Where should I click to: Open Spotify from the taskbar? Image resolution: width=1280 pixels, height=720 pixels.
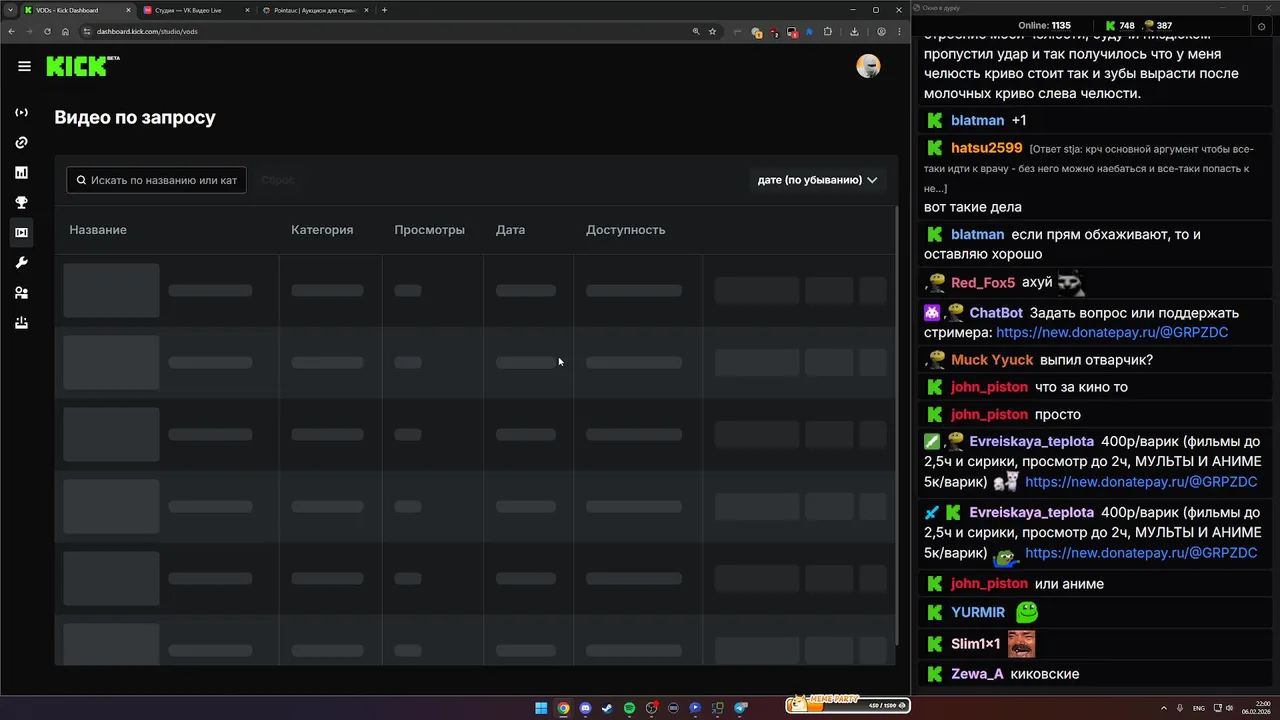coord(629,708)
